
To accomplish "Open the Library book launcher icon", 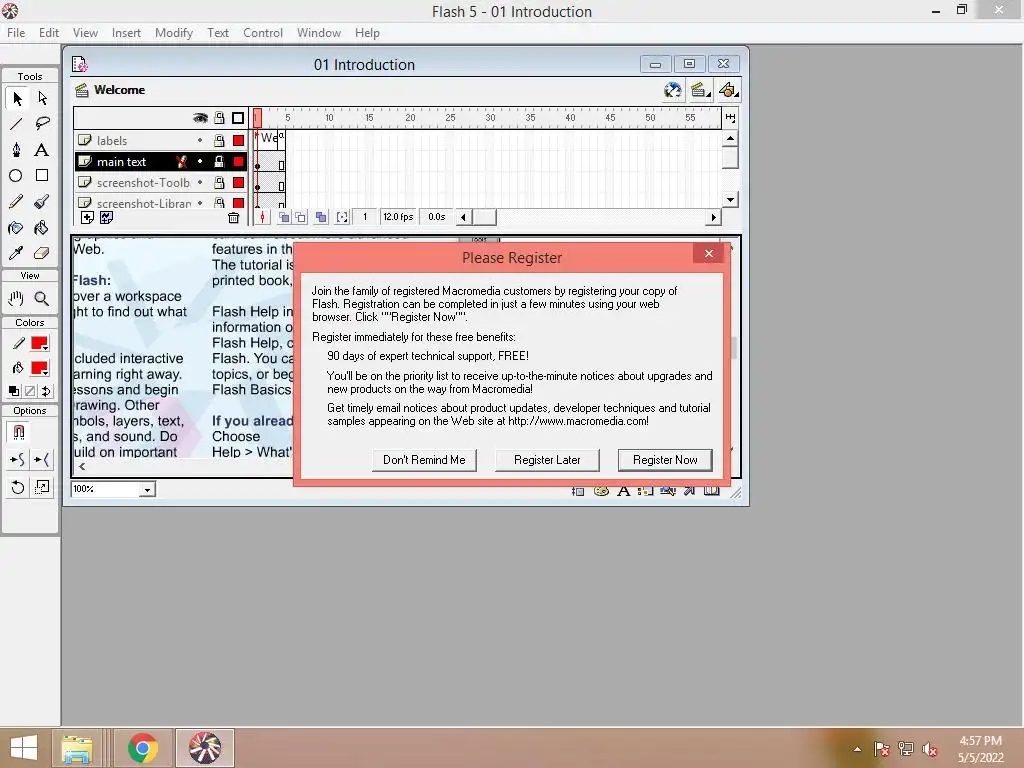I will point(712,491).
